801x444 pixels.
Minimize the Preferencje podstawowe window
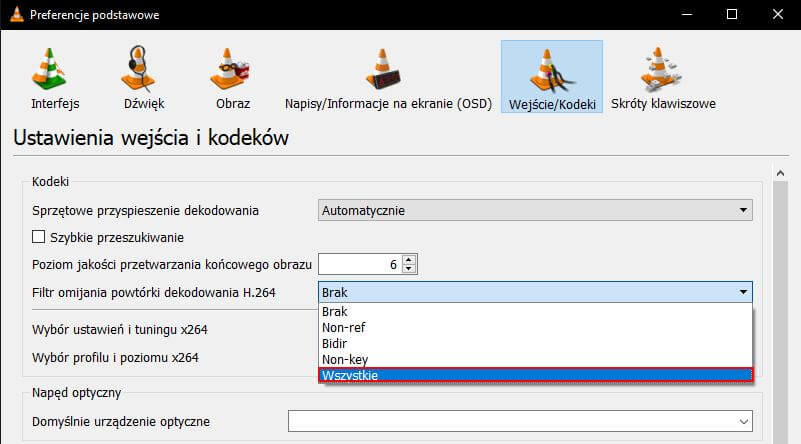point(687,14)
